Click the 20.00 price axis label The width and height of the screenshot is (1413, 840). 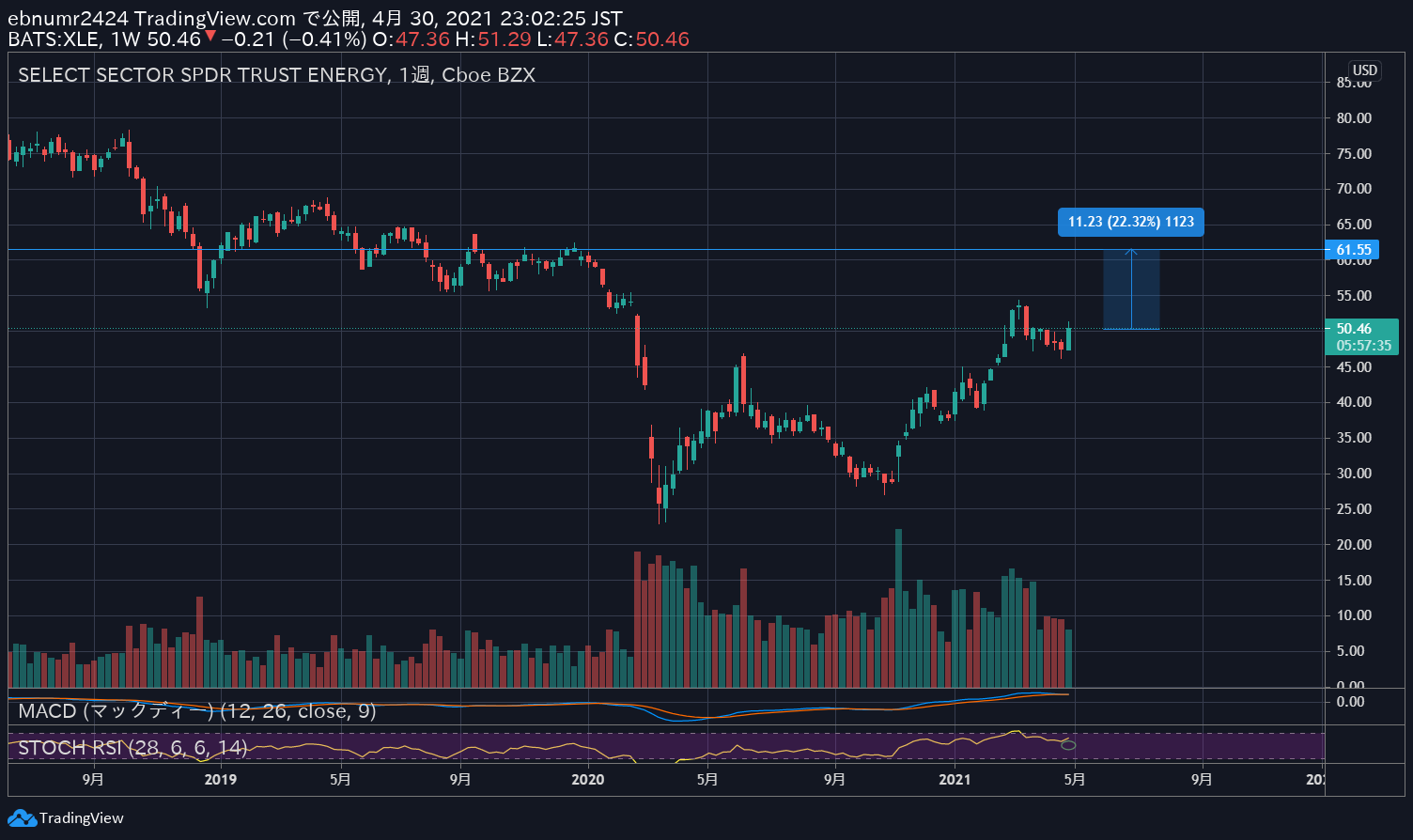click(x=1354, y=545)
